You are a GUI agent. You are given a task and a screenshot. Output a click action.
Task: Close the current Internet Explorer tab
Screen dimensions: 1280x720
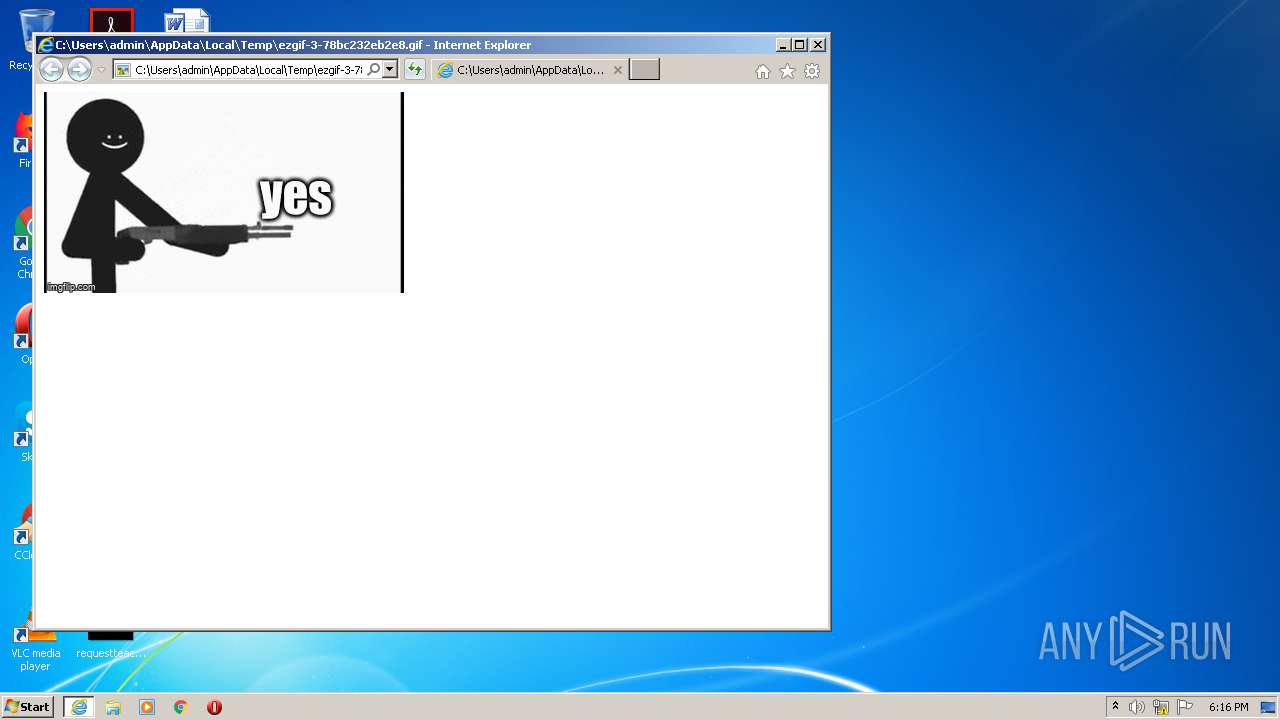coord(618,70)
